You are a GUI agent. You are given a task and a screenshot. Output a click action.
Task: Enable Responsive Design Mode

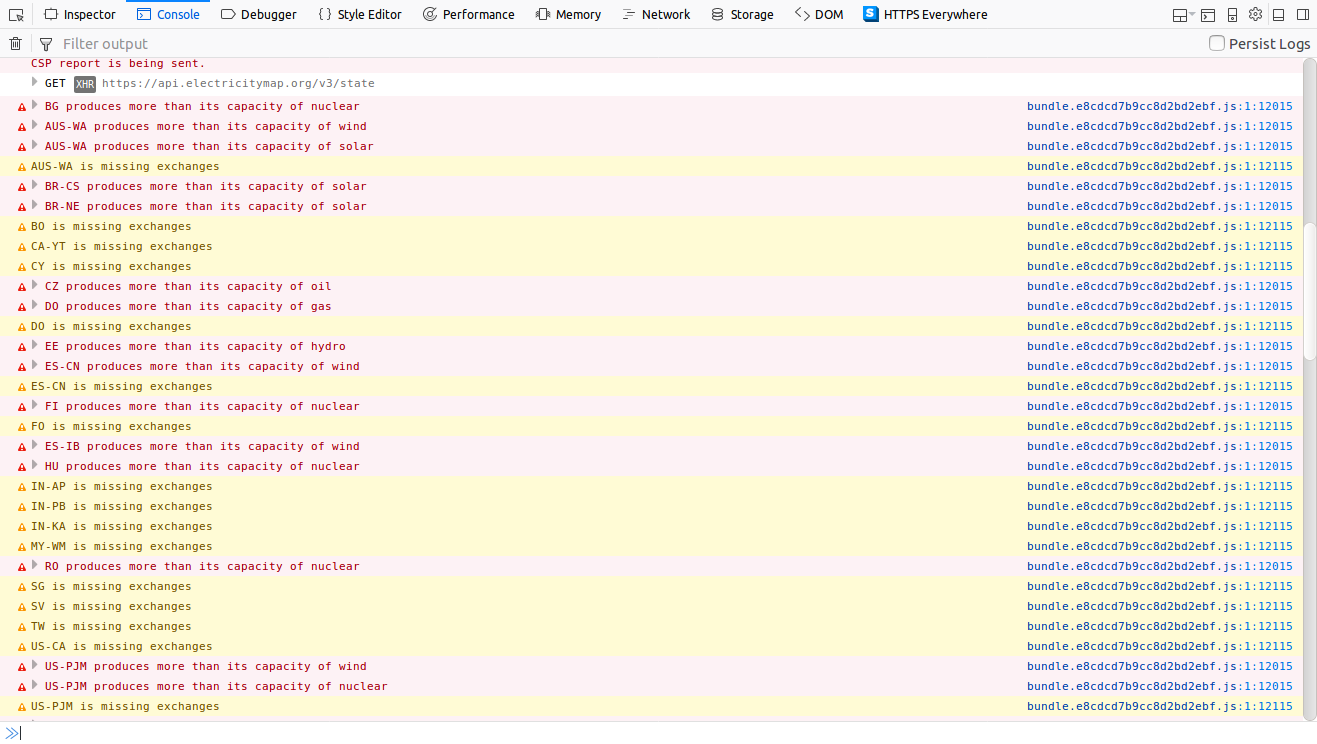1232,15
